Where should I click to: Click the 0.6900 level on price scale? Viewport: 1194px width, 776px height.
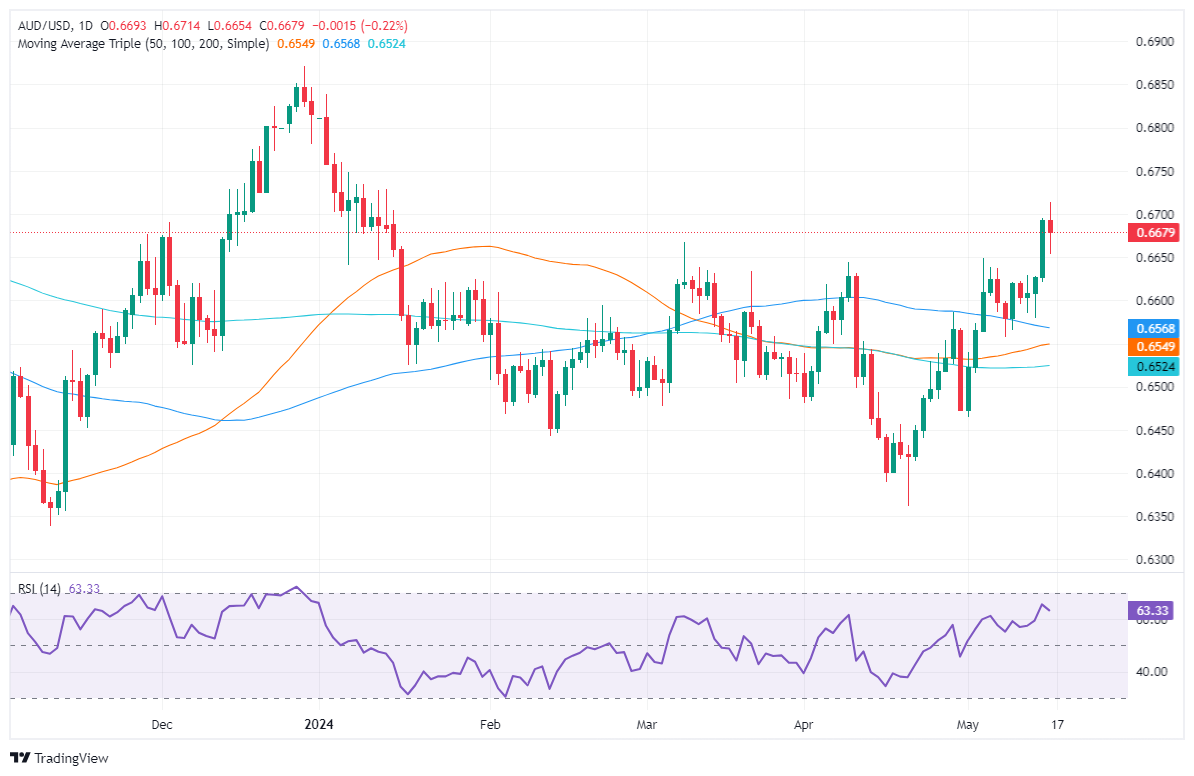[x=1151, y=42]
